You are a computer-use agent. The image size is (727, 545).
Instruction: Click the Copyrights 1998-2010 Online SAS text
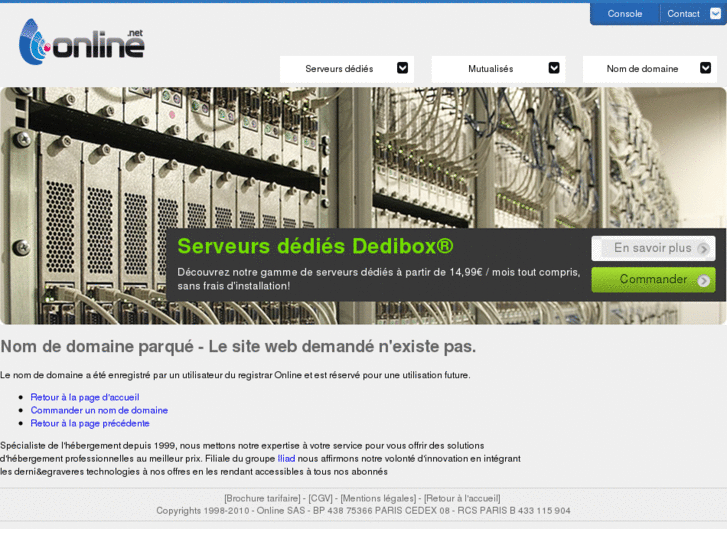click(364, 510)
